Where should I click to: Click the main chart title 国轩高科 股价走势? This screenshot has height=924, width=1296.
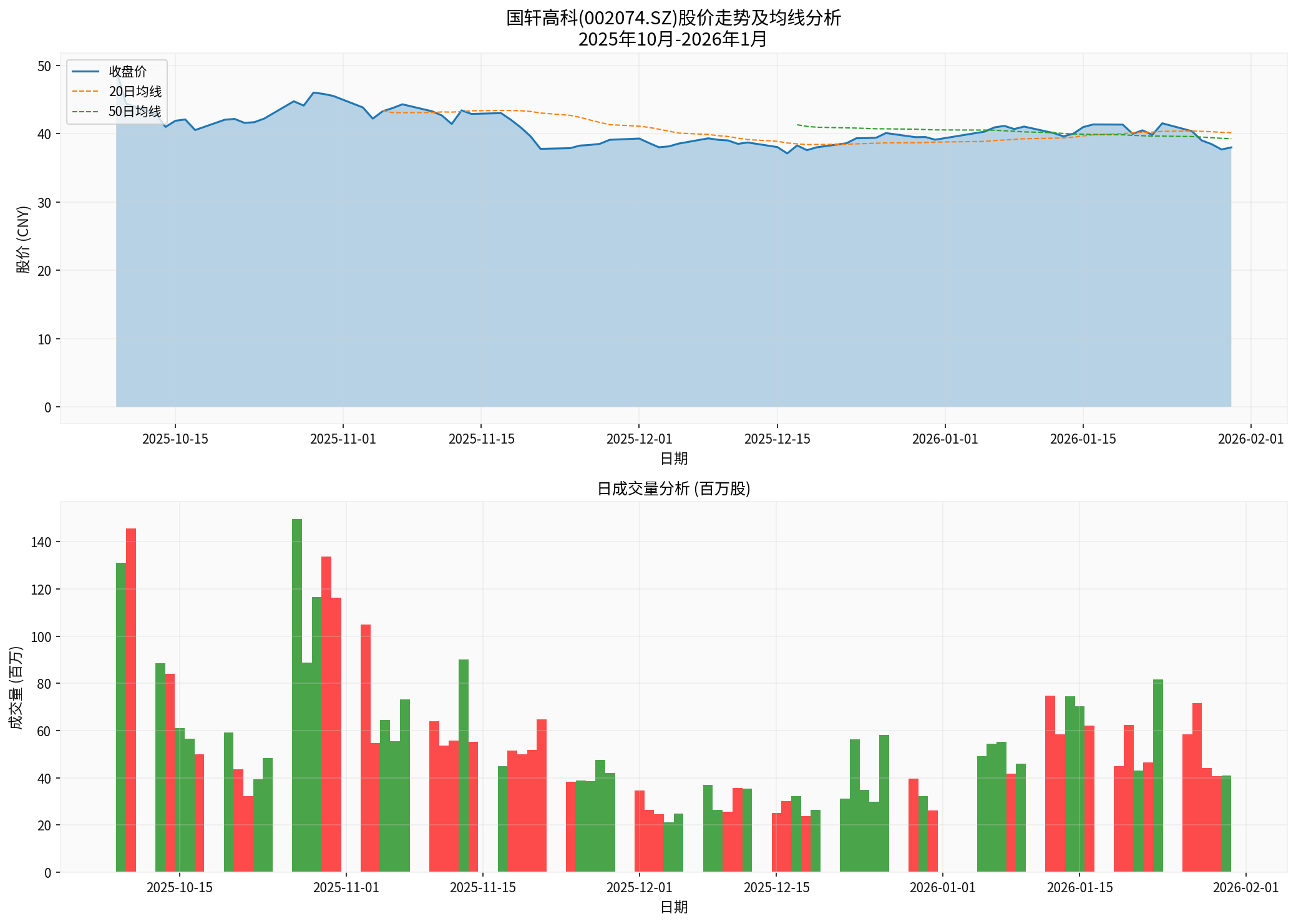673,18
